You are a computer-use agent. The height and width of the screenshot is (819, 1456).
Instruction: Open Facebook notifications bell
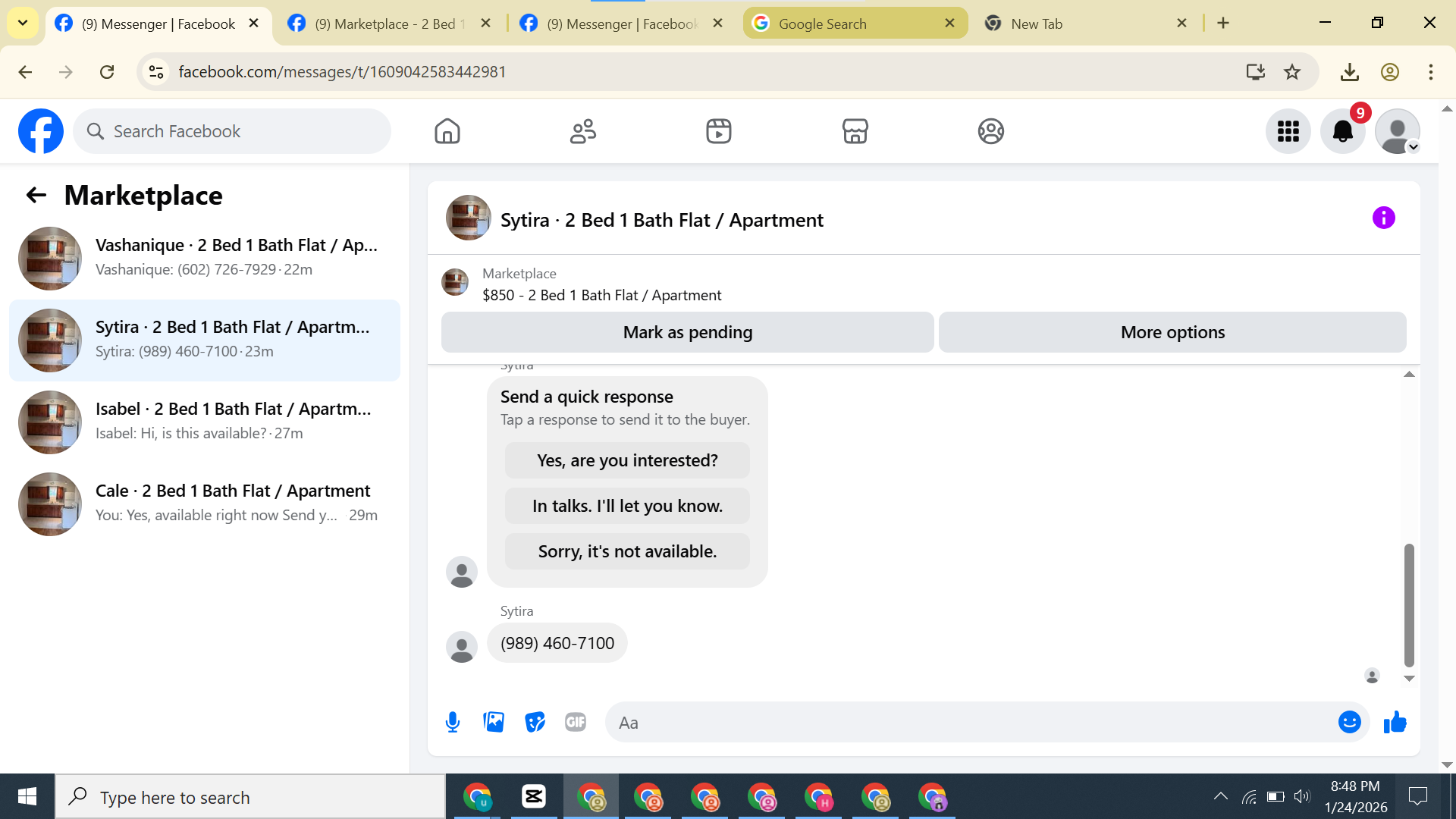(1342, 131)
